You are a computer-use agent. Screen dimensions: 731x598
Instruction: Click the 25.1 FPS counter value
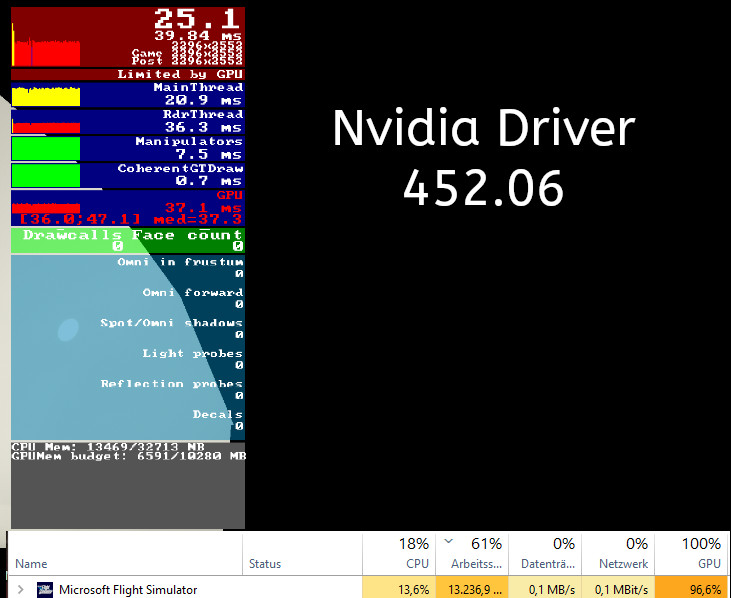(197, 19)
